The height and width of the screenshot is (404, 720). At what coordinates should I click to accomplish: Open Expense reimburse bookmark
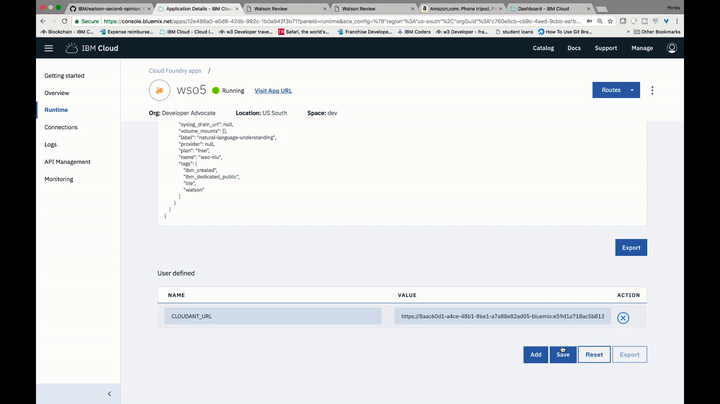tap(127, 32)
